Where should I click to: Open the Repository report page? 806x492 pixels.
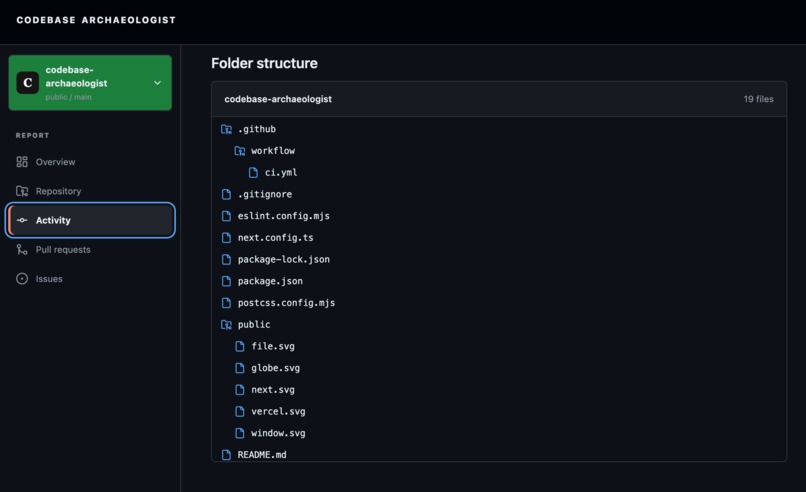[x=90, y=191]
